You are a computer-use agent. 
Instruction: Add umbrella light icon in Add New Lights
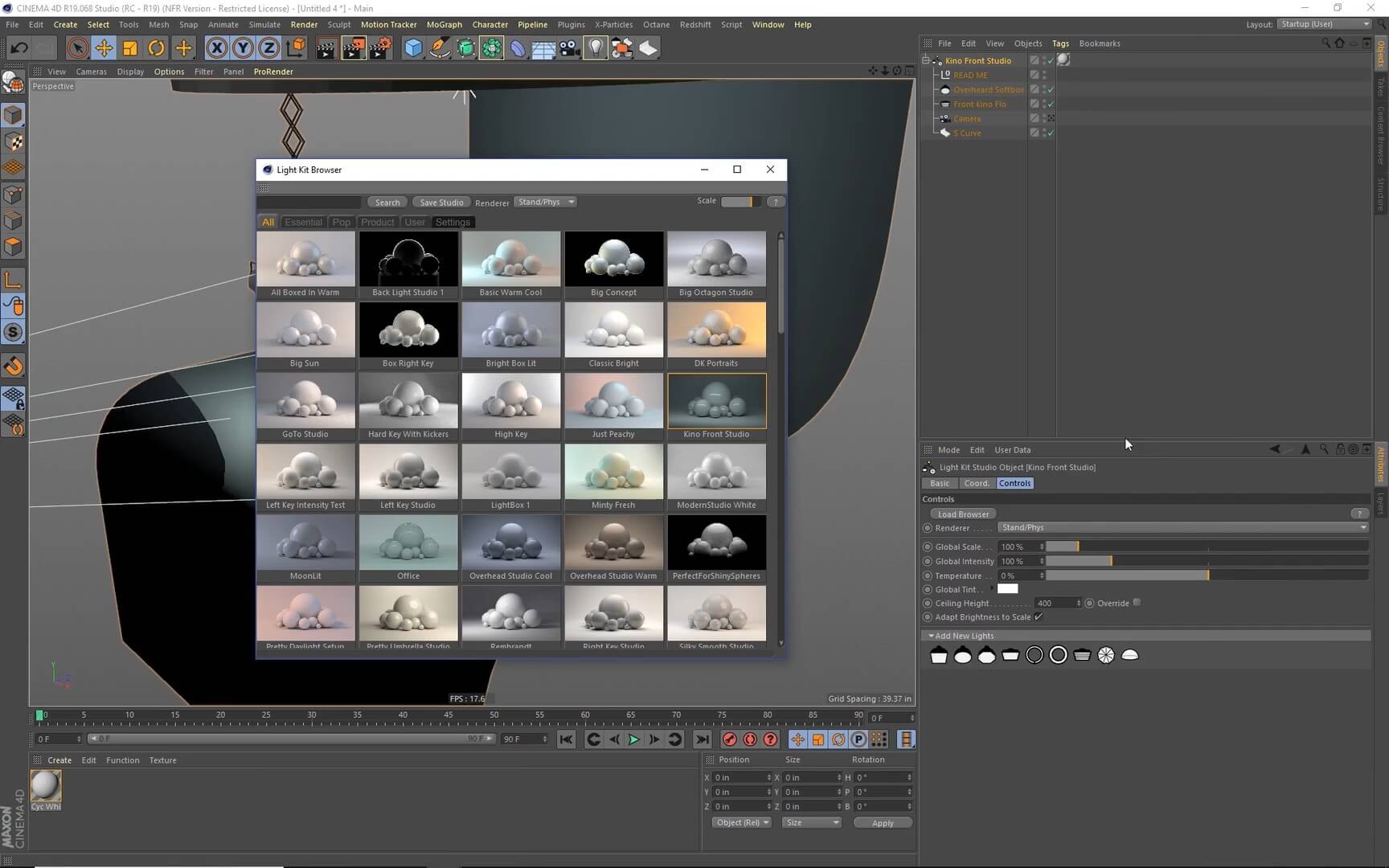click(1106, 656)
